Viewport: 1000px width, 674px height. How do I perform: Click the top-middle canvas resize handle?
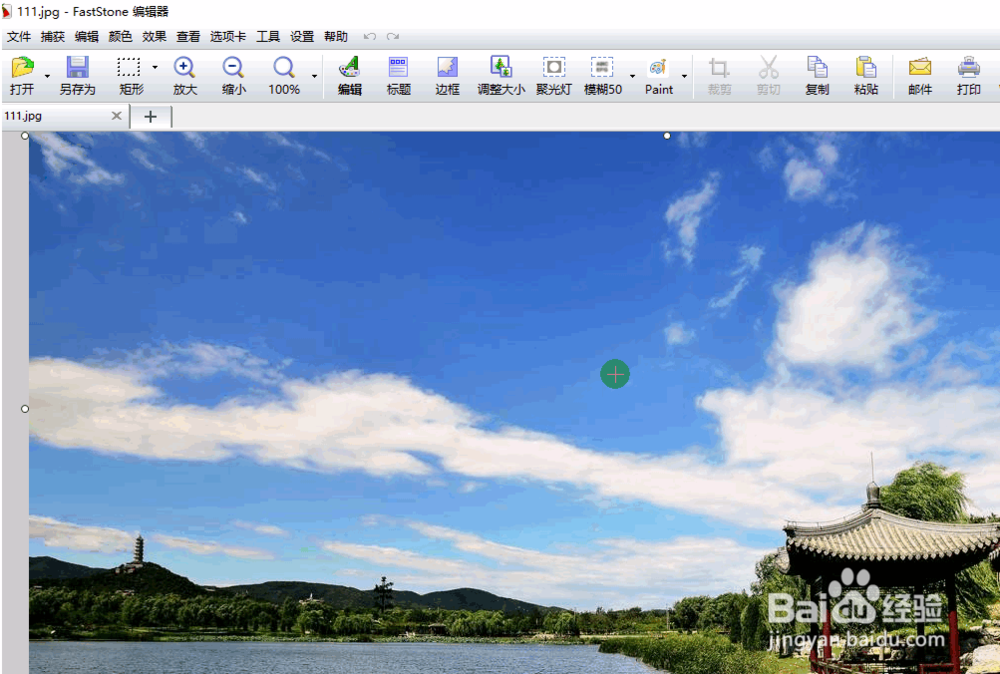667,136
